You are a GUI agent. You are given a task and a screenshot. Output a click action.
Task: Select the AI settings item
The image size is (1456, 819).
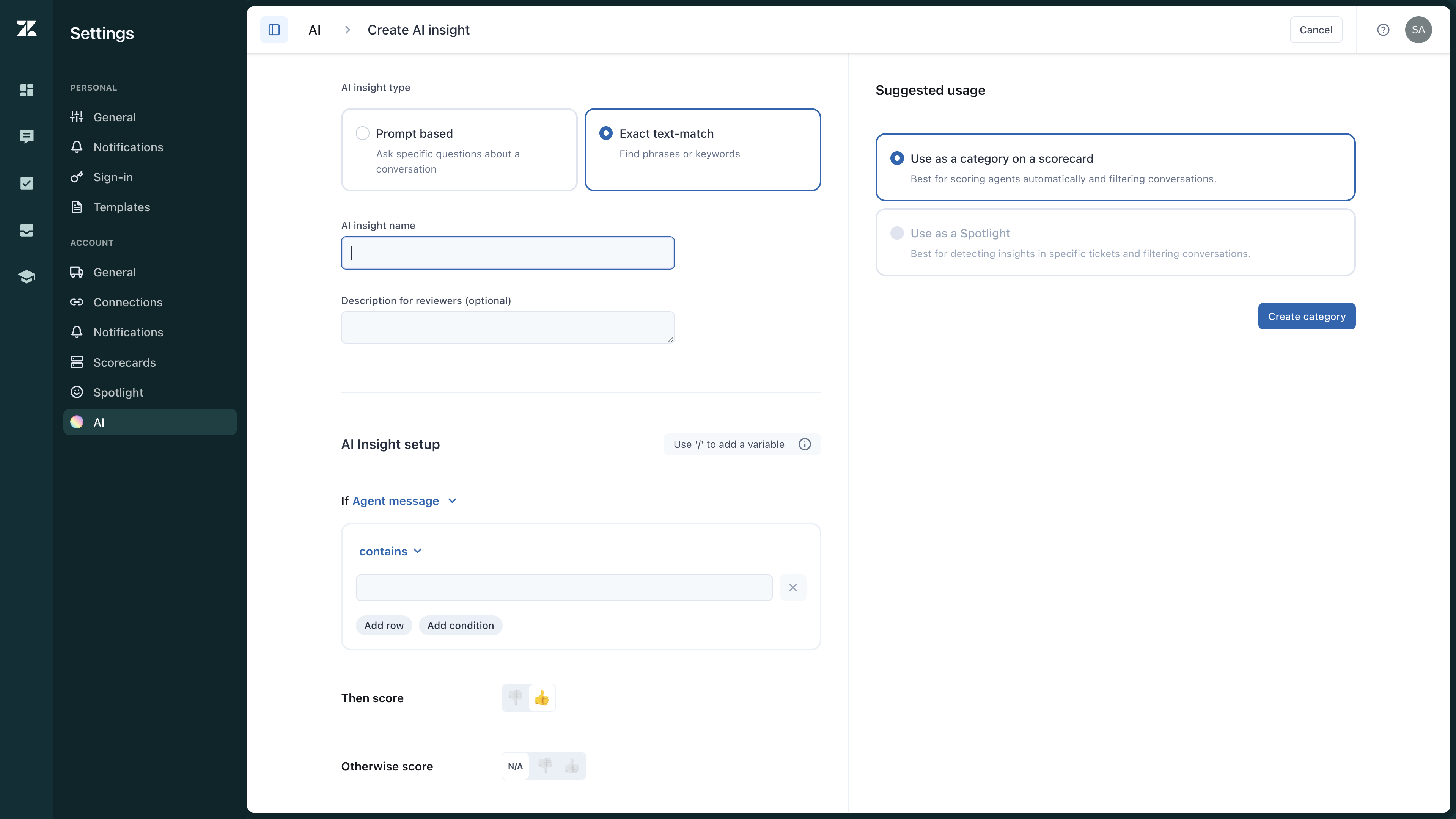150,422
